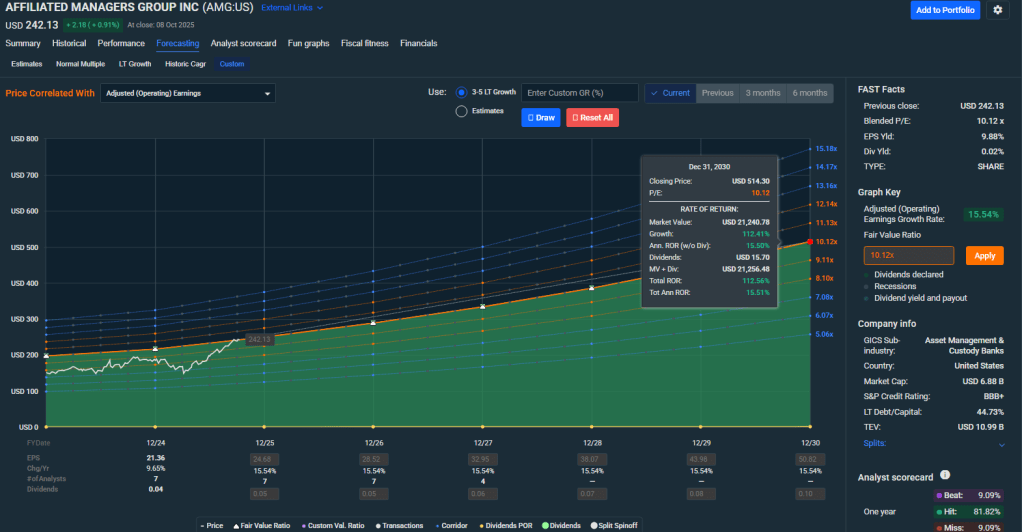Open Price Correlated With dropdown
Image resolution: width=1022 pixels, height=532 pixels.
pyautogui.click(x=188, y=93)
